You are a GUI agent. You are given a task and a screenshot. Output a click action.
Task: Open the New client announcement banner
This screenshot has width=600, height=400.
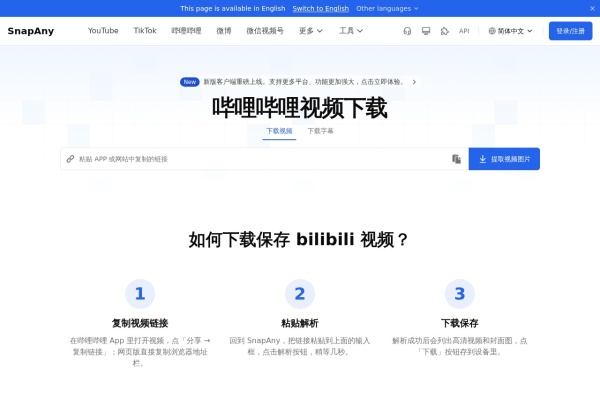pyautogui.click(x=298, y=82)
